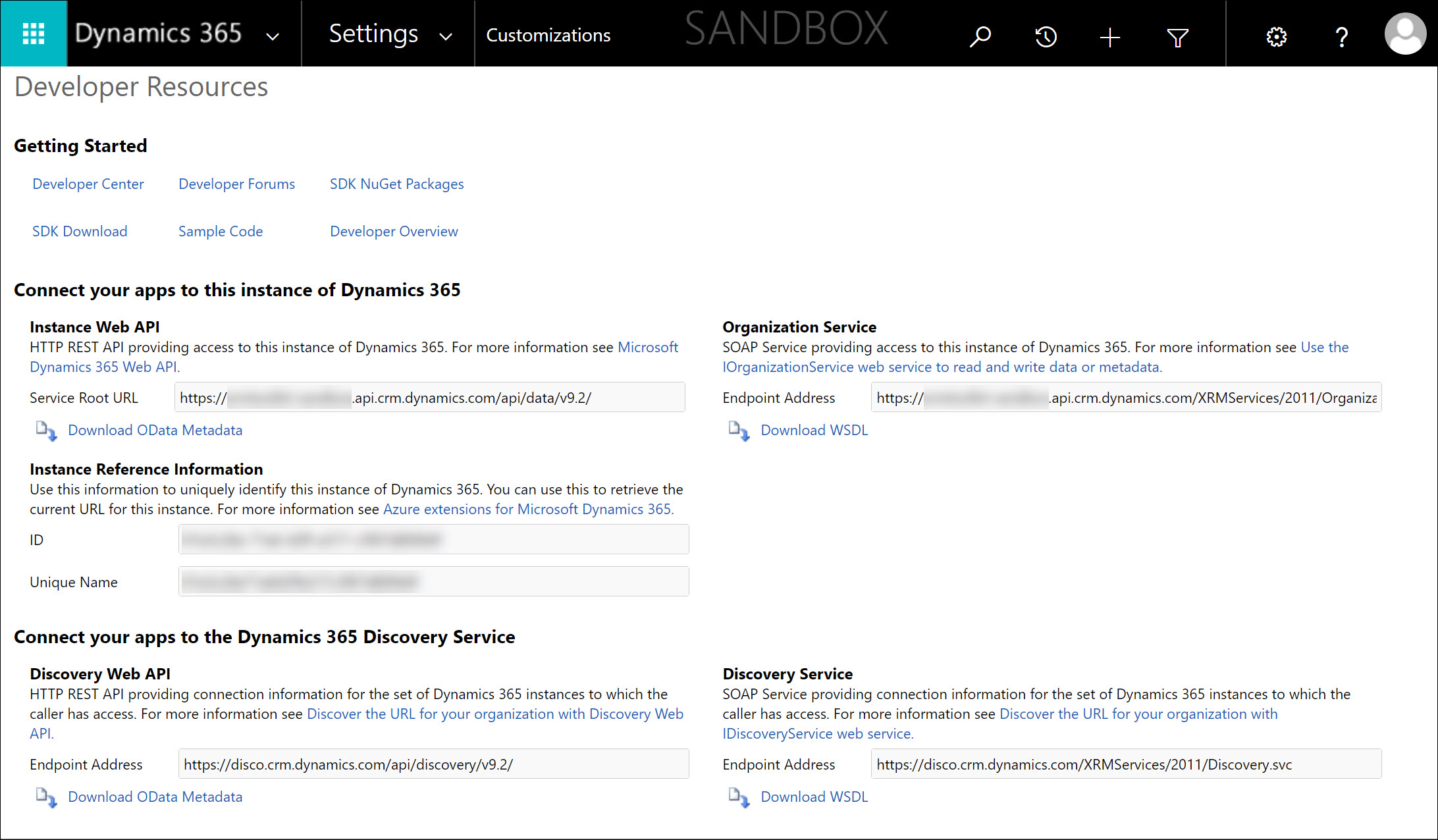Click the Instance Web API OData download icon

pos(46,431)
